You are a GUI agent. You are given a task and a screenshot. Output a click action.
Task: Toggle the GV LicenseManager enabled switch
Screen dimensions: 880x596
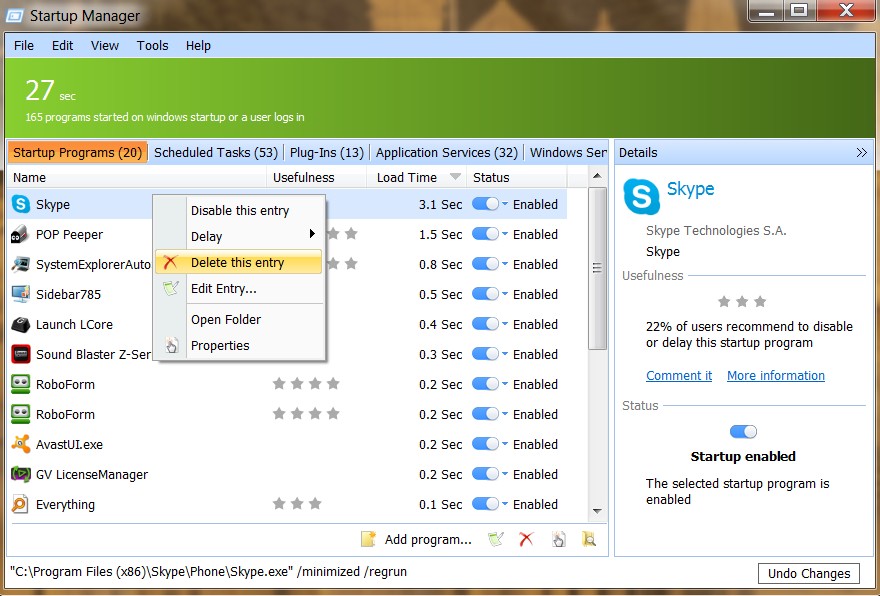(485, 474)
